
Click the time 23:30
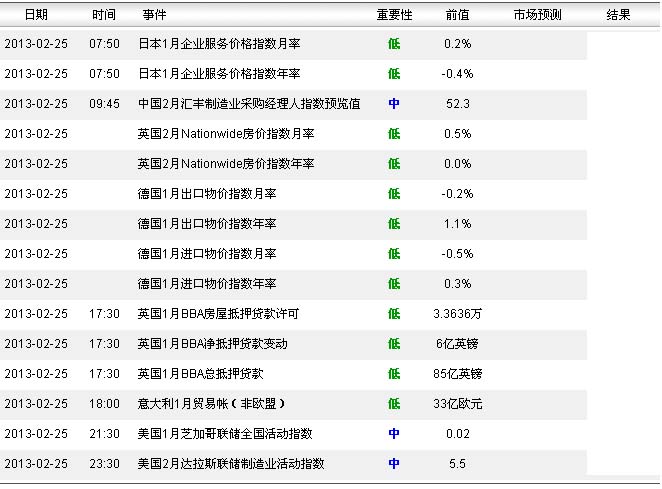tap(104, 464)
